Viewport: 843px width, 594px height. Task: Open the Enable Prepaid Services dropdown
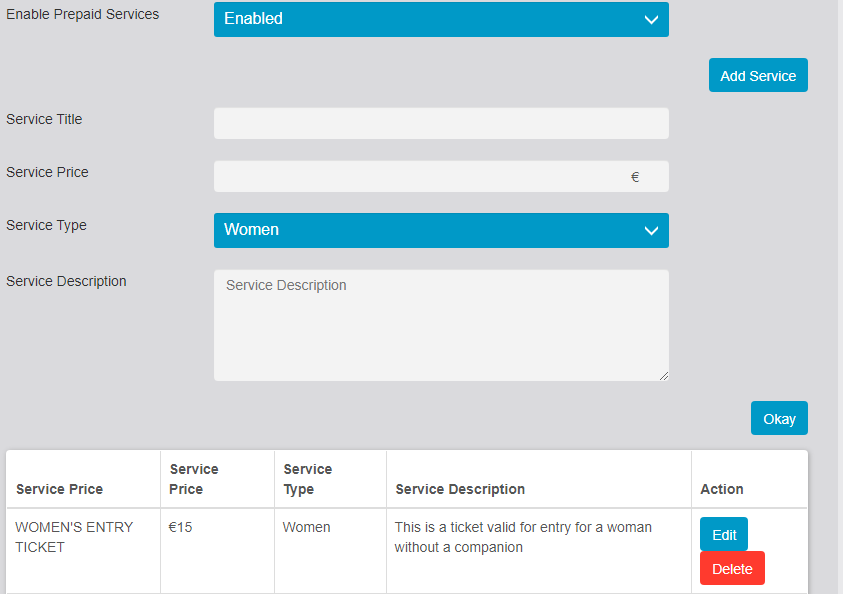coord(440,19)
